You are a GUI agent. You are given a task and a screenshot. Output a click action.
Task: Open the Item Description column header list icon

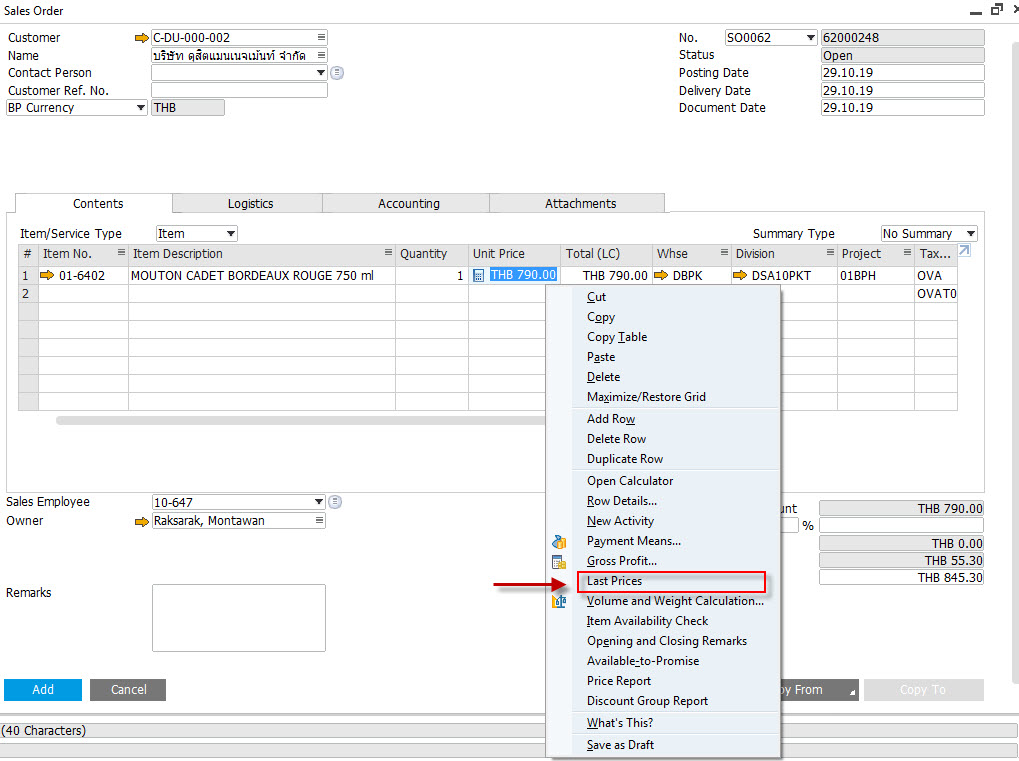[x=388, y=252]
